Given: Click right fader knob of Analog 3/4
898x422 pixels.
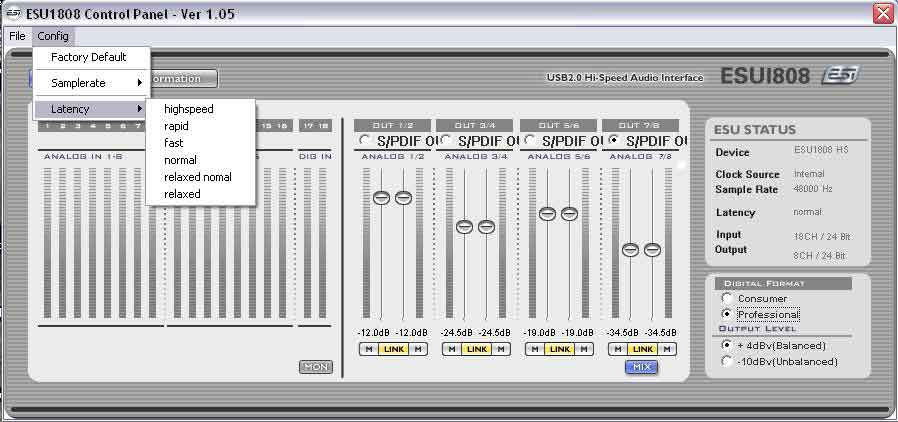Looking at the screenshot, I should click(x=486, y=227).
